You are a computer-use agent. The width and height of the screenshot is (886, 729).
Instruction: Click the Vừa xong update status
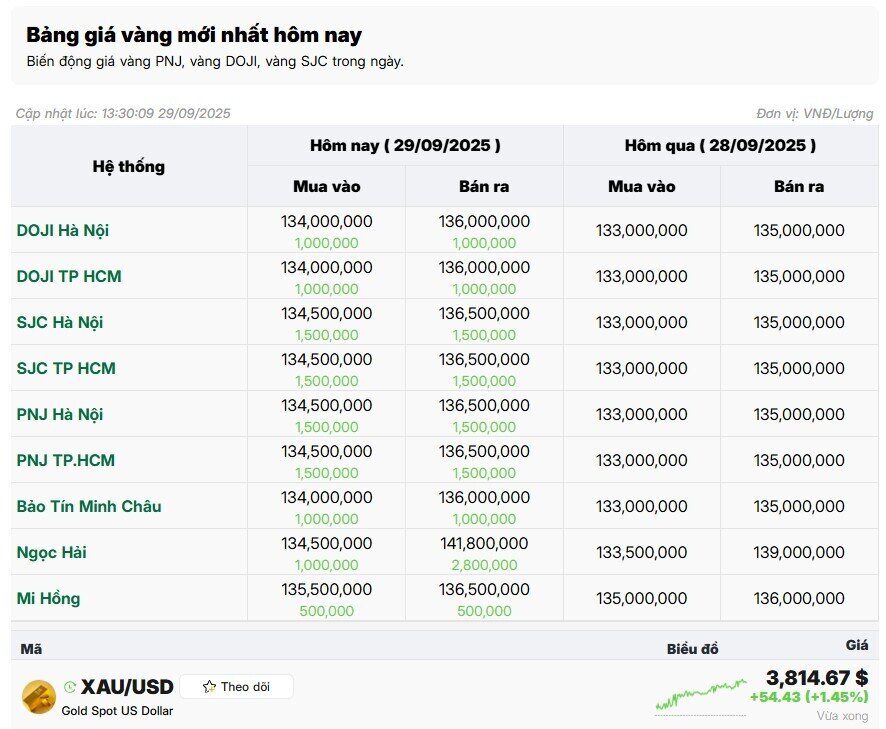coord(842,716)
